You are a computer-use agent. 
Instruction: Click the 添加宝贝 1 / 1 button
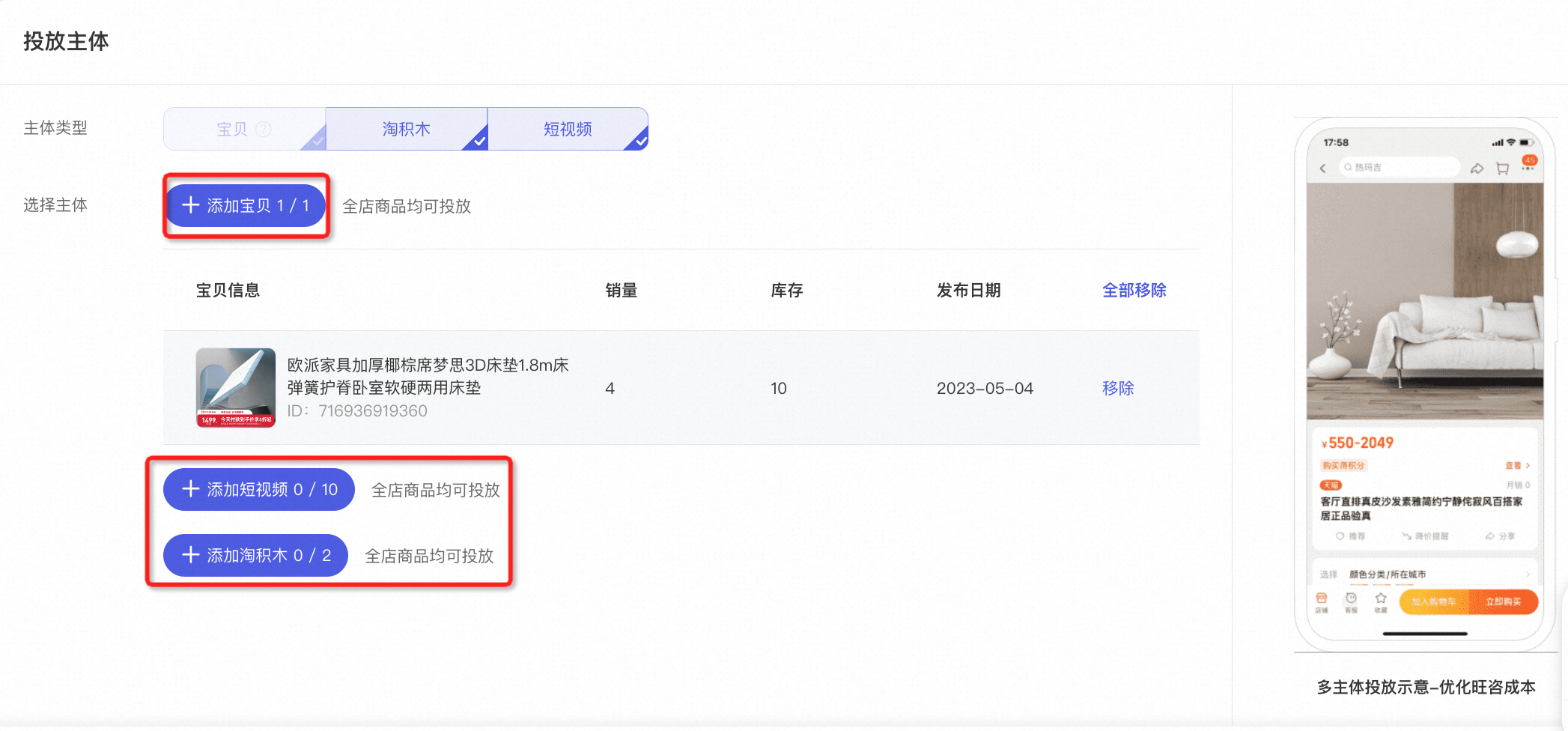pyautogui.click(x=246, y=205)
